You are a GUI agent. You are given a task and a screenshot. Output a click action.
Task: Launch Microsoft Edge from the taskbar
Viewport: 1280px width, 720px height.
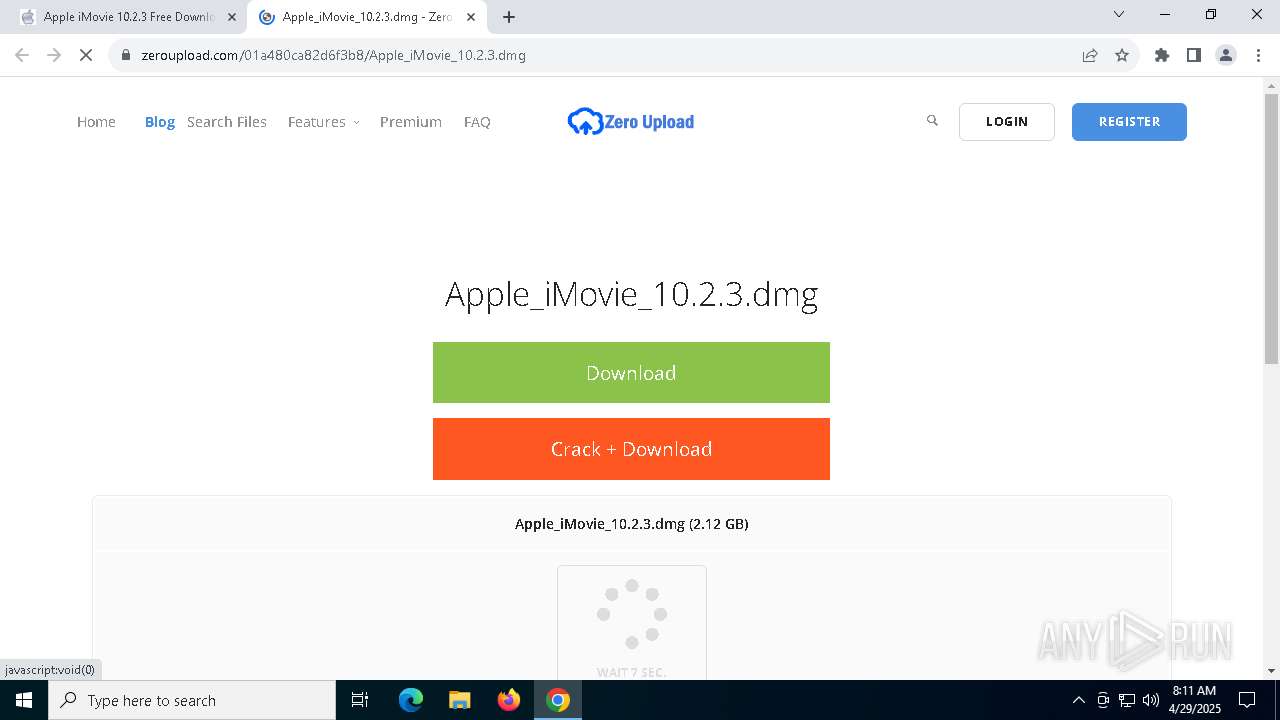coord(411,700)
